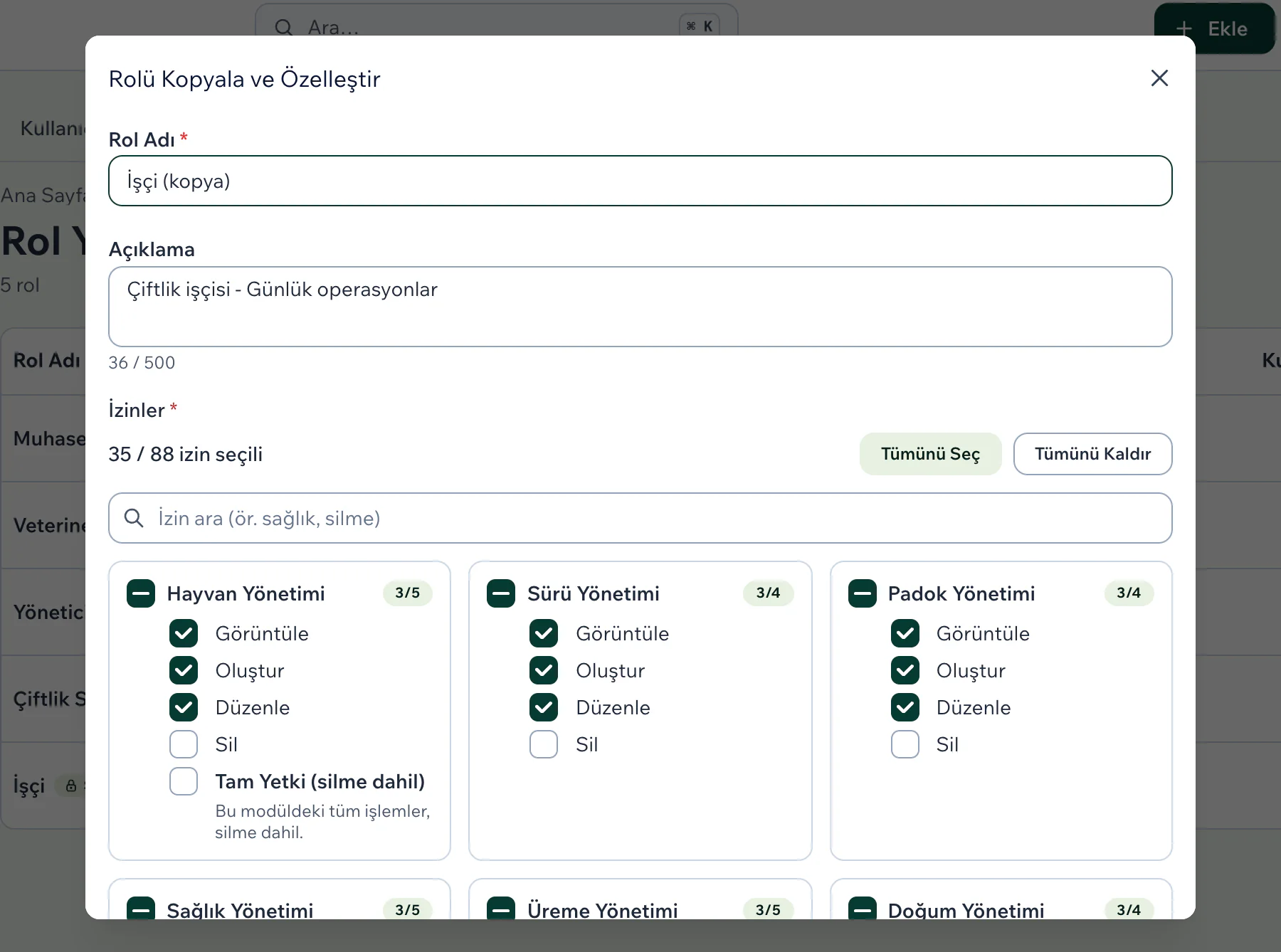
Task: Uncheck Düzenle under Sürü Yönetimi
Action: [x=544, y=707]
